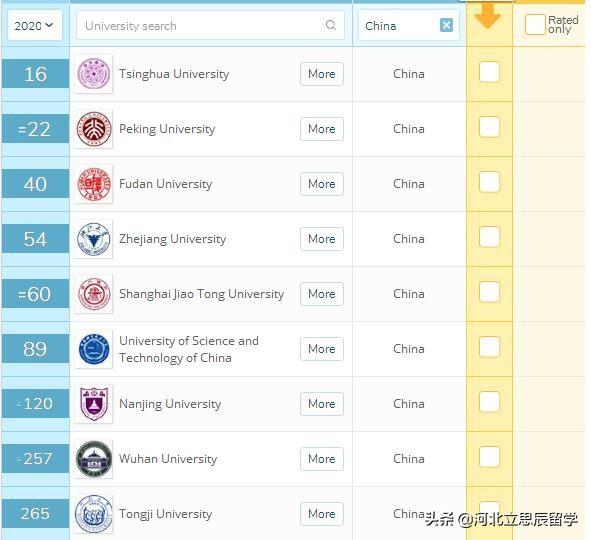The height and width of the screenshot is (540, 591).
Task: Open the Nanjing University link
Action: (170, 404)
